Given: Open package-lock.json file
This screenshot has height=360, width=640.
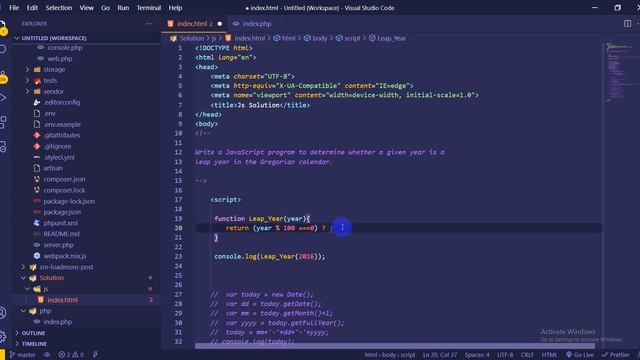Looking at the screenshot, I should click(69, 201).
